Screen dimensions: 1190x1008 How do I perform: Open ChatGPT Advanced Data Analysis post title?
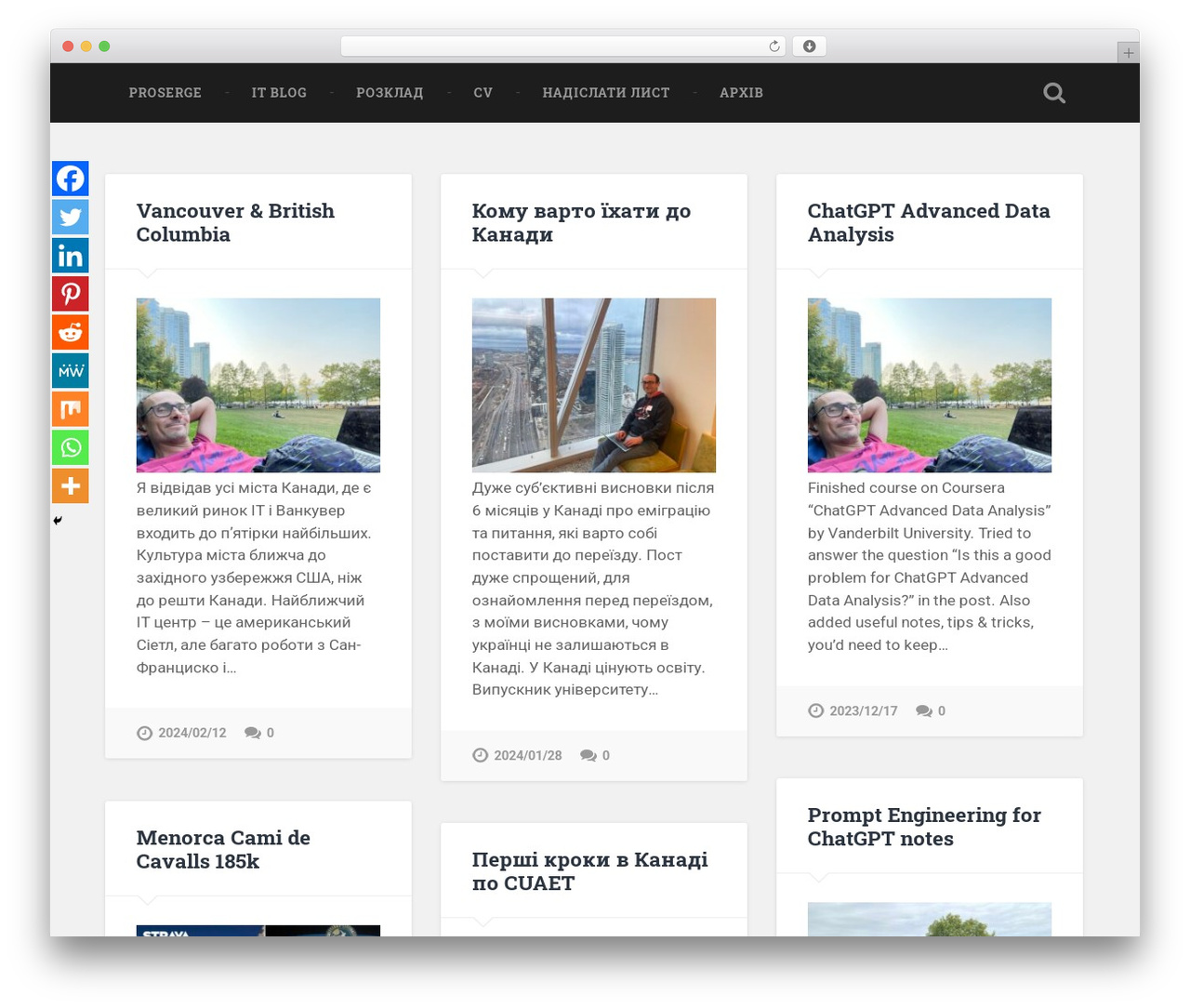tap(929, 222)
